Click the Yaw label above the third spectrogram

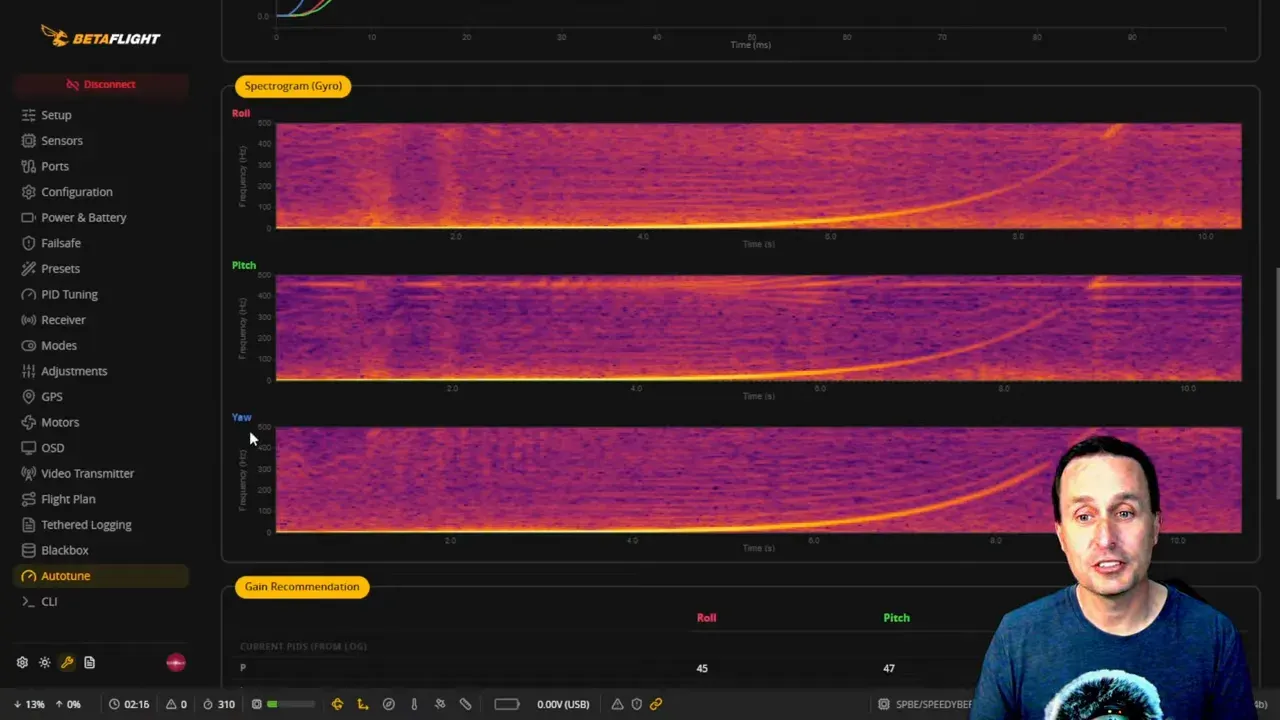(241, 417)
